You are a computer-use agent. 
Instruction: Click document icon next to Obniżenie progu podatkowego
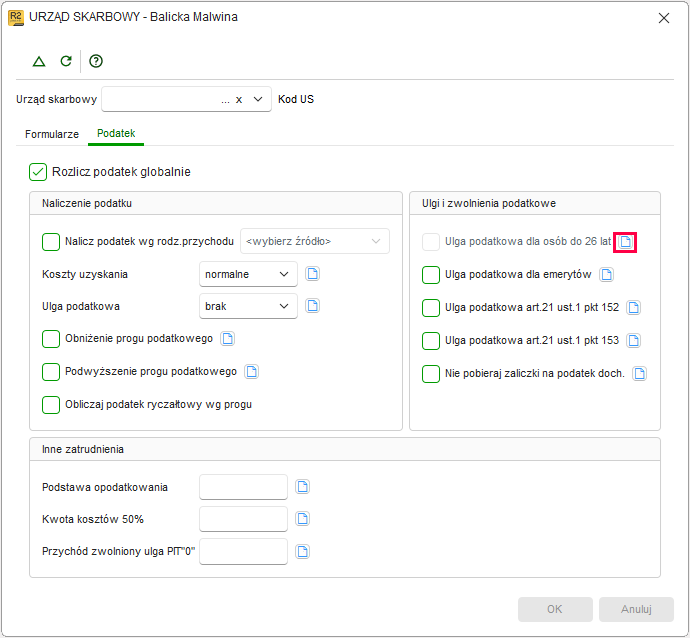[x=228, y=338]
